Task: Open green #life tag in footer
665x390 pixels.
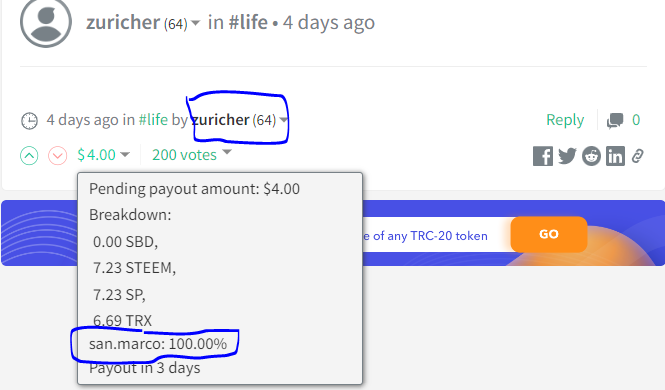Action: pos(153,120)
